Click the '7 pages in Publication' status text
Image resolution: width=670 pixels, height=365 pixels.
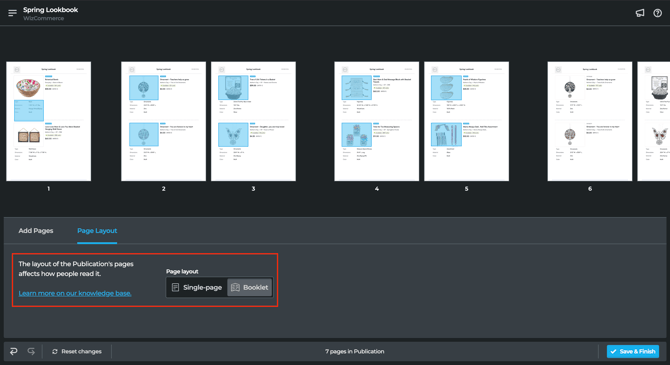tap(355, 351)
